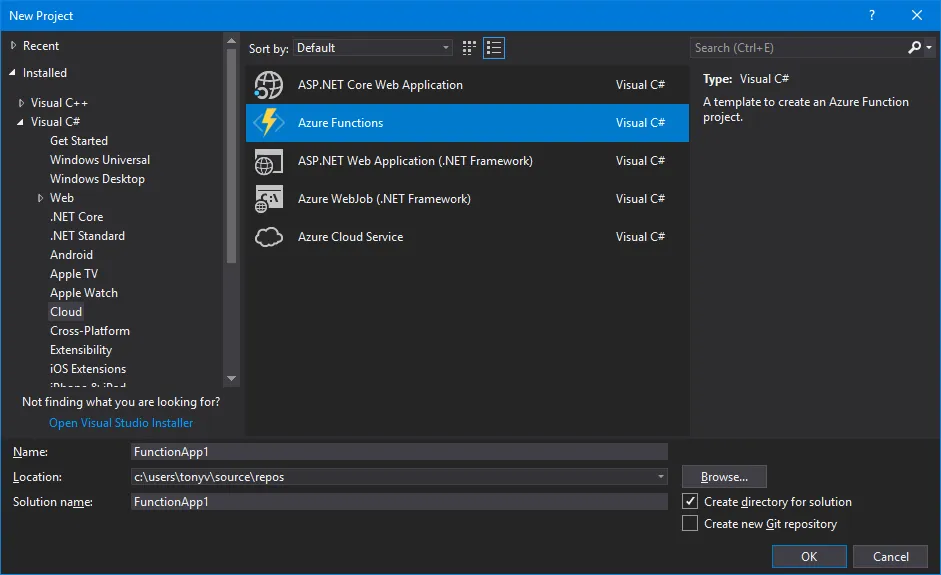
Task: Enable Create new Git repository
Action: [x=690, y=523]
